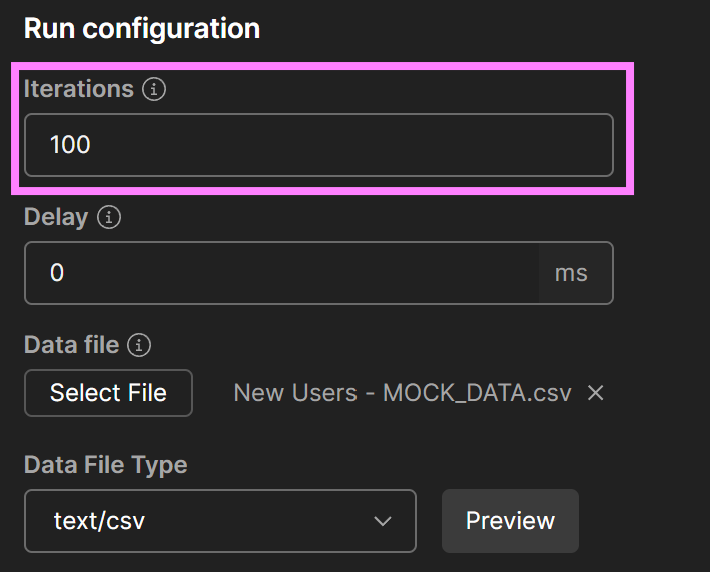Open the Iterations info tooltip icon
This screenshot has width=710, height=572.
(154, 89)
